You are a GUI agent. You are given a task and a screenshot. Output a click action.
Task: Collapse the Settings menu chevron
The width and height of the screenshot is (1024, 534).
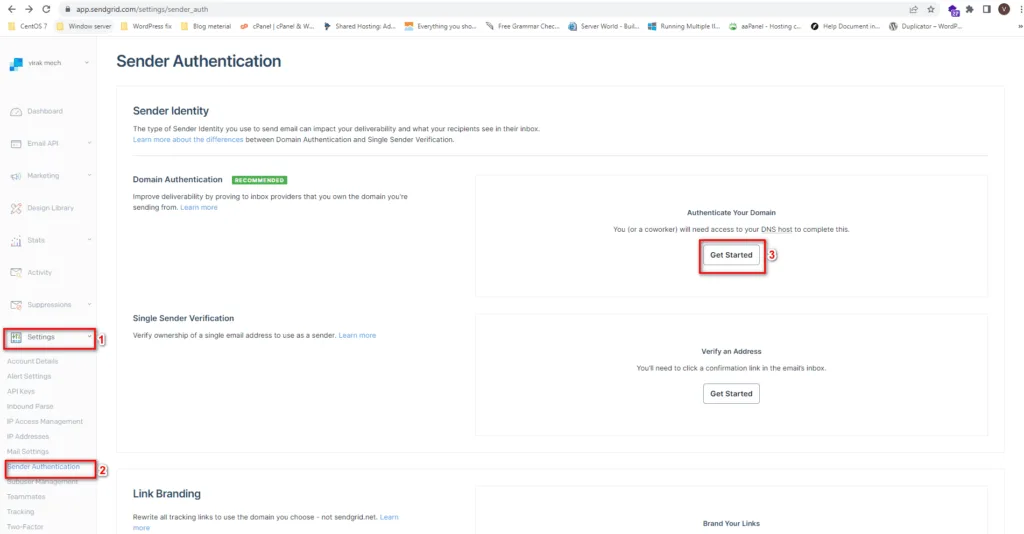(x=89, y=337)
